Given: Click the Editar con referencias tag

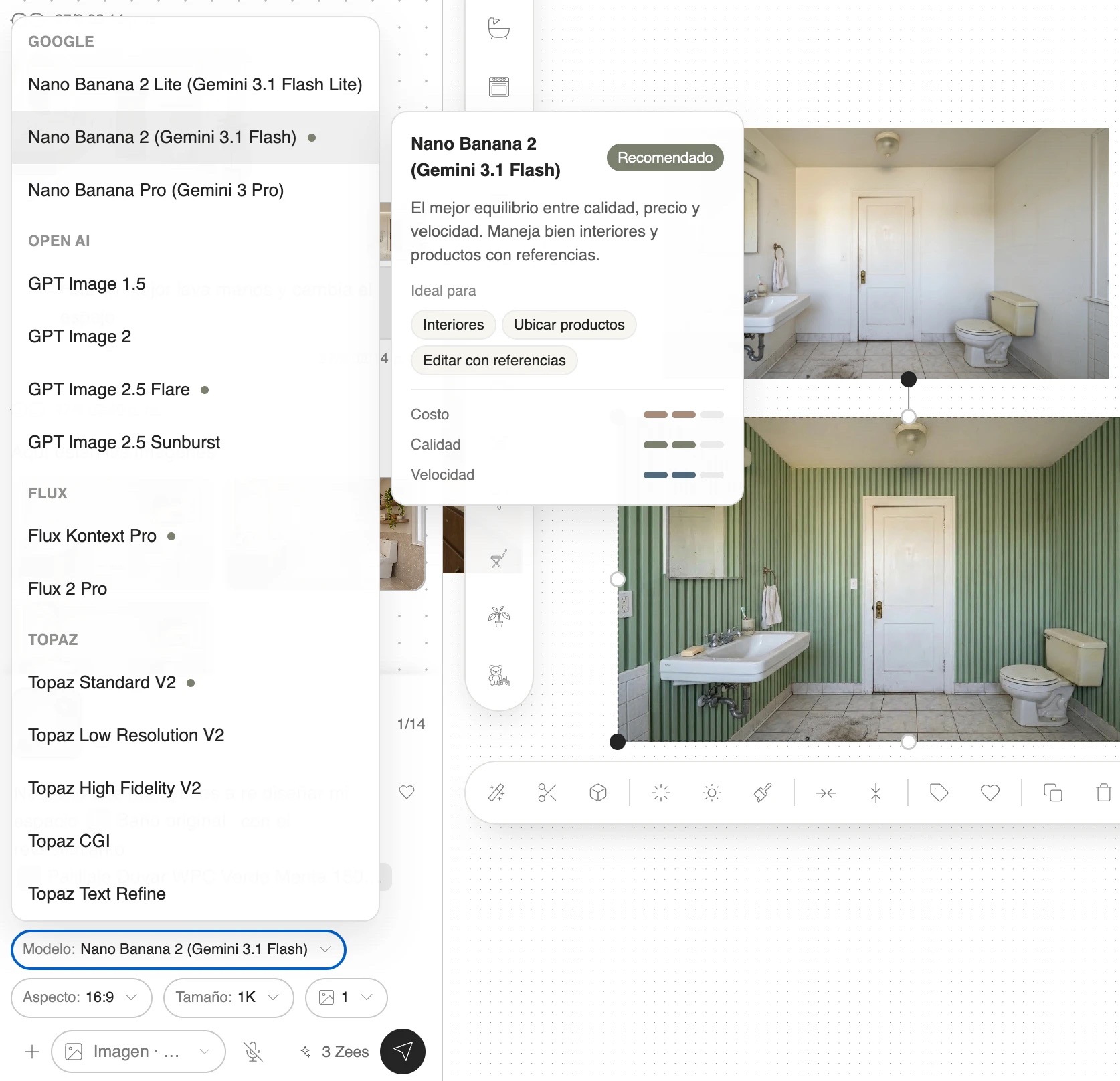Looking at the screenshot, I should pos(494,361).
